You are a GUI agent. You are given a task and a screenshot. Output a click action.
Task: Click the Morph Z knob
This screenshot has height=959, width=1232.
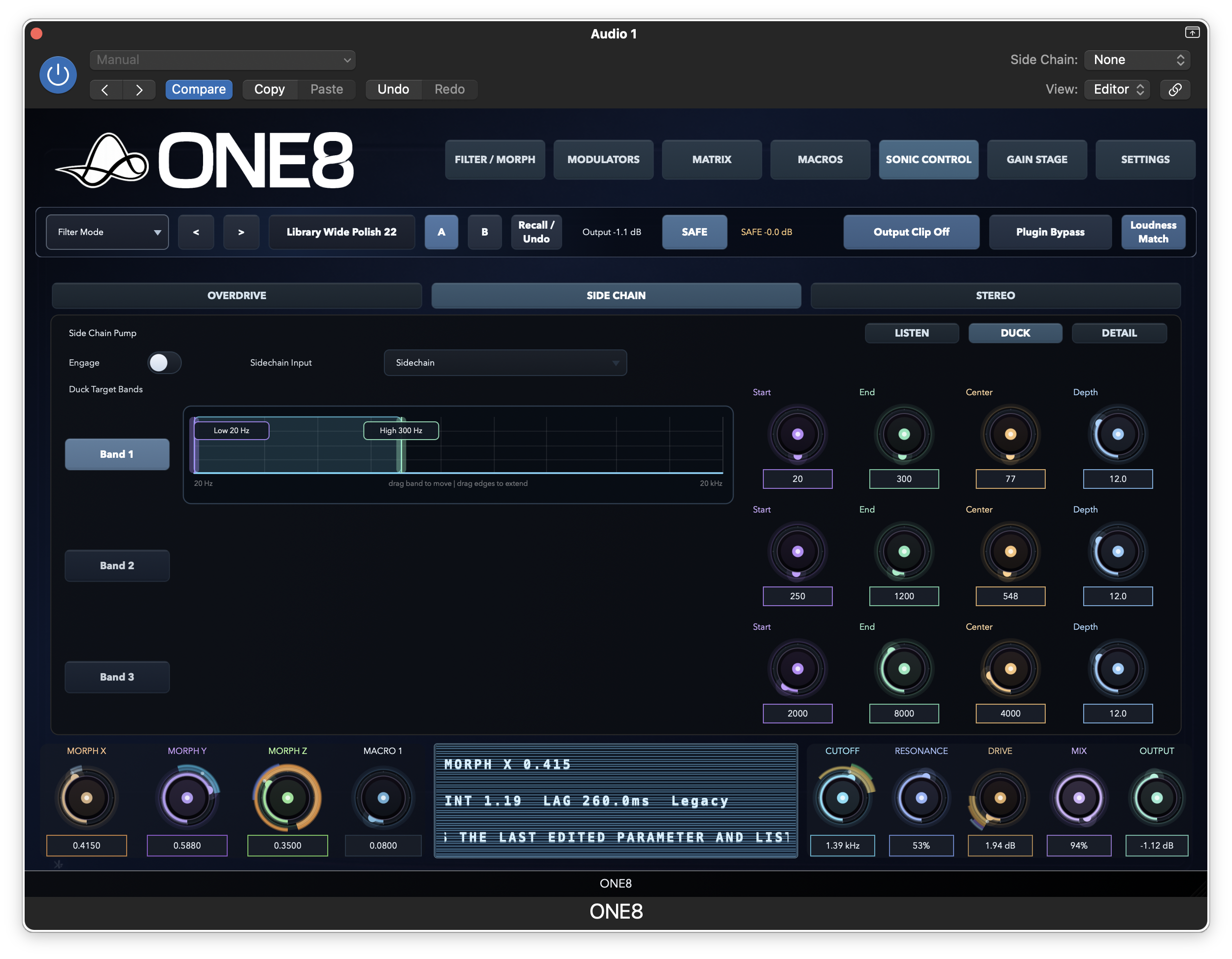coord(288,798)
